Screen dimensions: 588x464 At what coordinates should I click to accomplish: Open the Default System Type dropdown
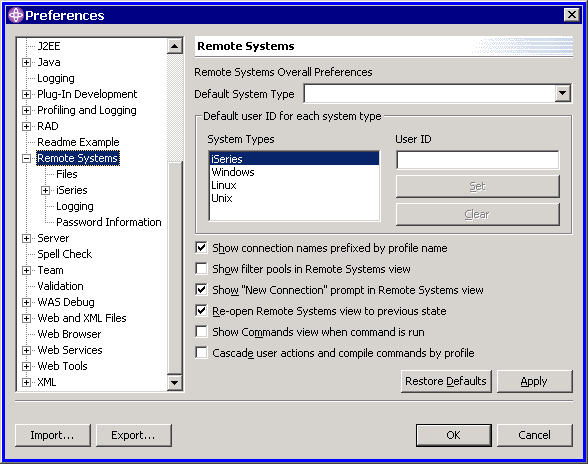pos(562,93)
